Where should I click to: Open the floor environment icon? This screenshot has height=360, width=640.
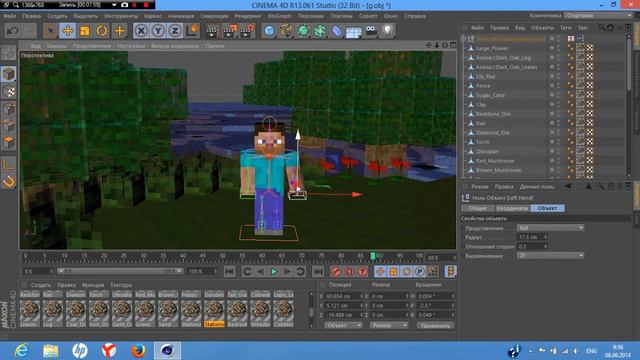tap(353, 31)
